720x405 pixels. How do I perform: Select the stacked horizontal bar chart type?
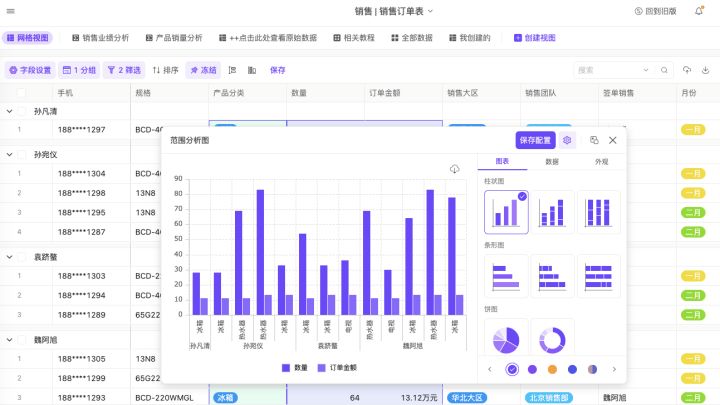(552, 276)
